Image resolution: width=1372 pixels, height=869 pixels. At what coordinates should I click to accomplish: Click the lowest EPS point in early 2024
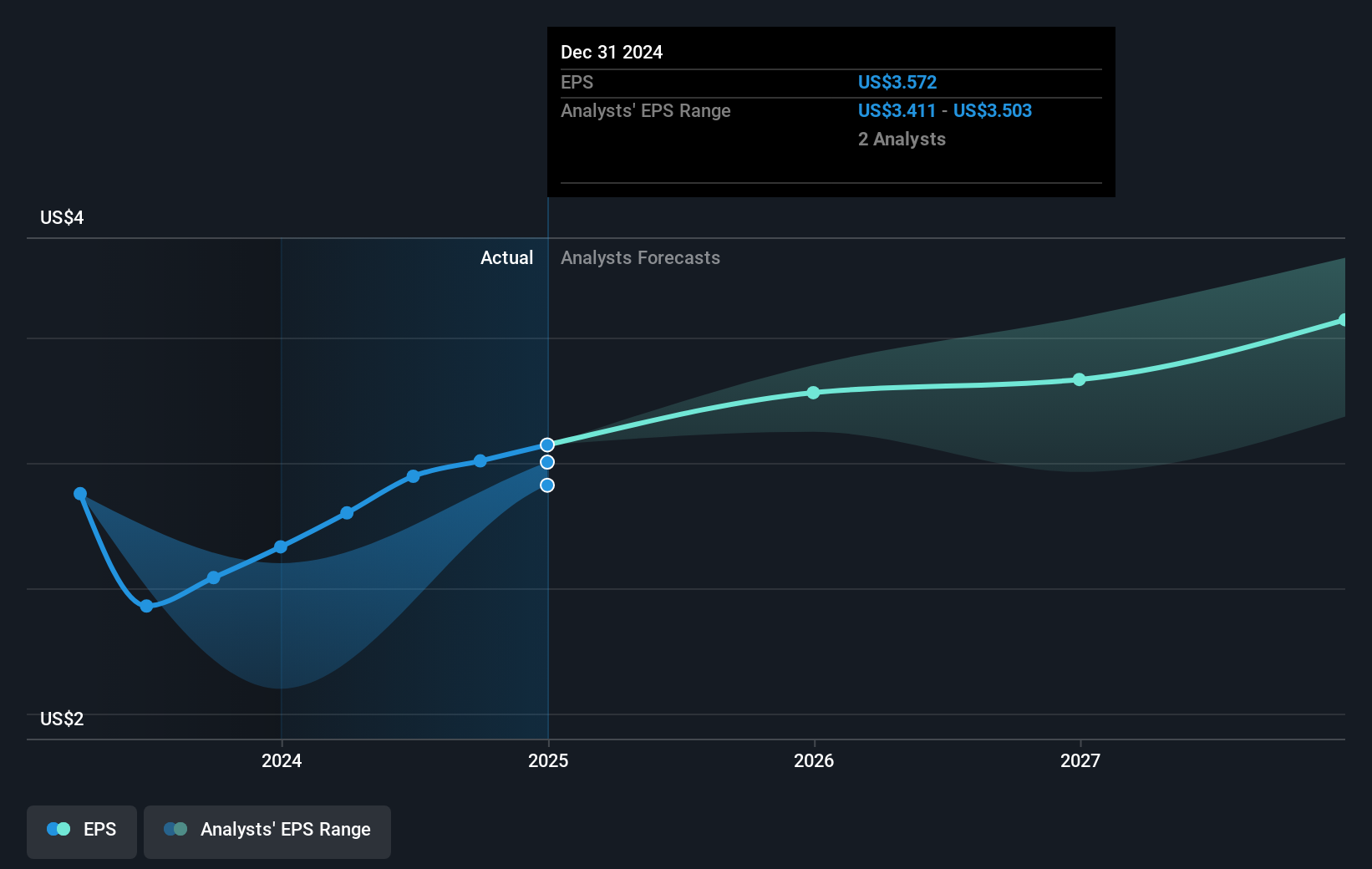[146, 605]
